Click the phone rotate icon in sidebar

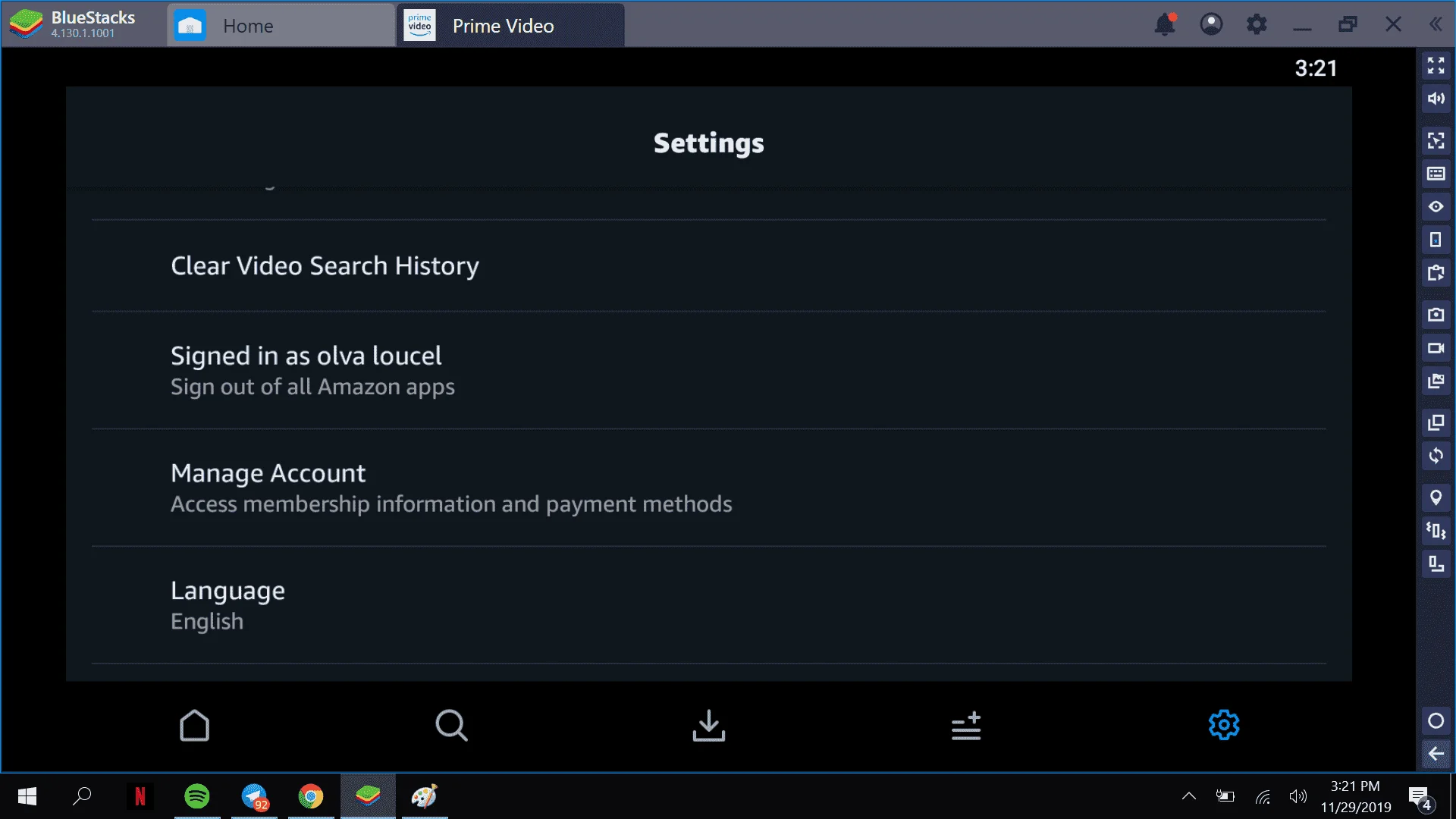click(x=1436, y=240)
